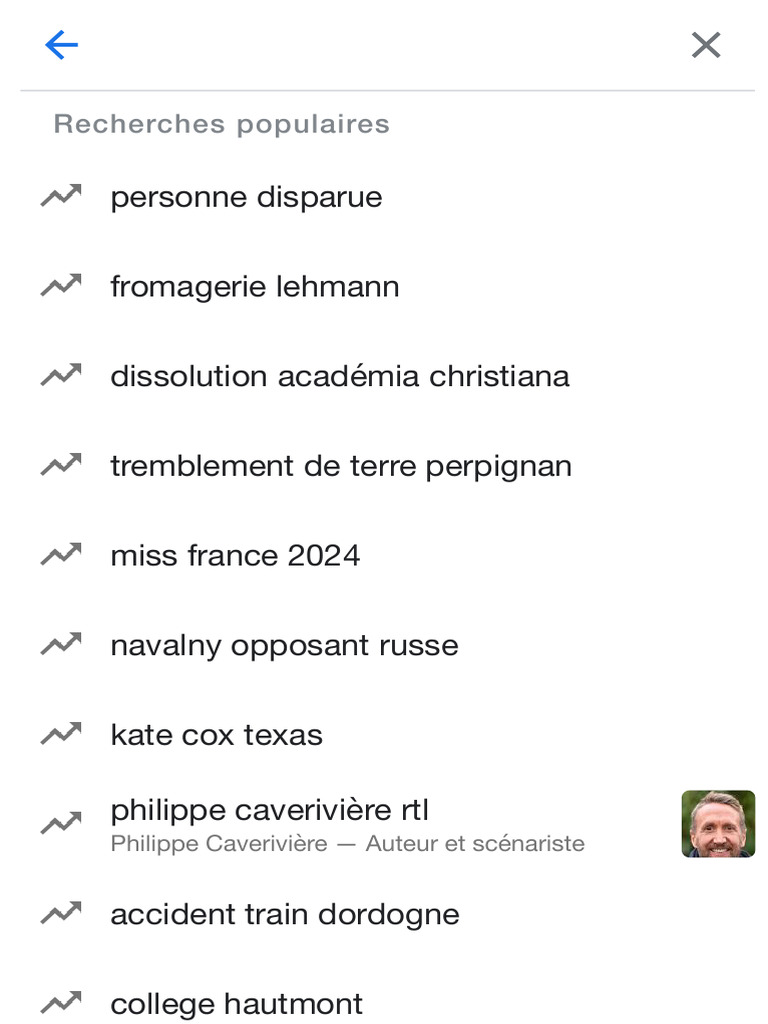
Task: Choose tremblement de terre perpignan suggestion
Action: pos(384,466)
